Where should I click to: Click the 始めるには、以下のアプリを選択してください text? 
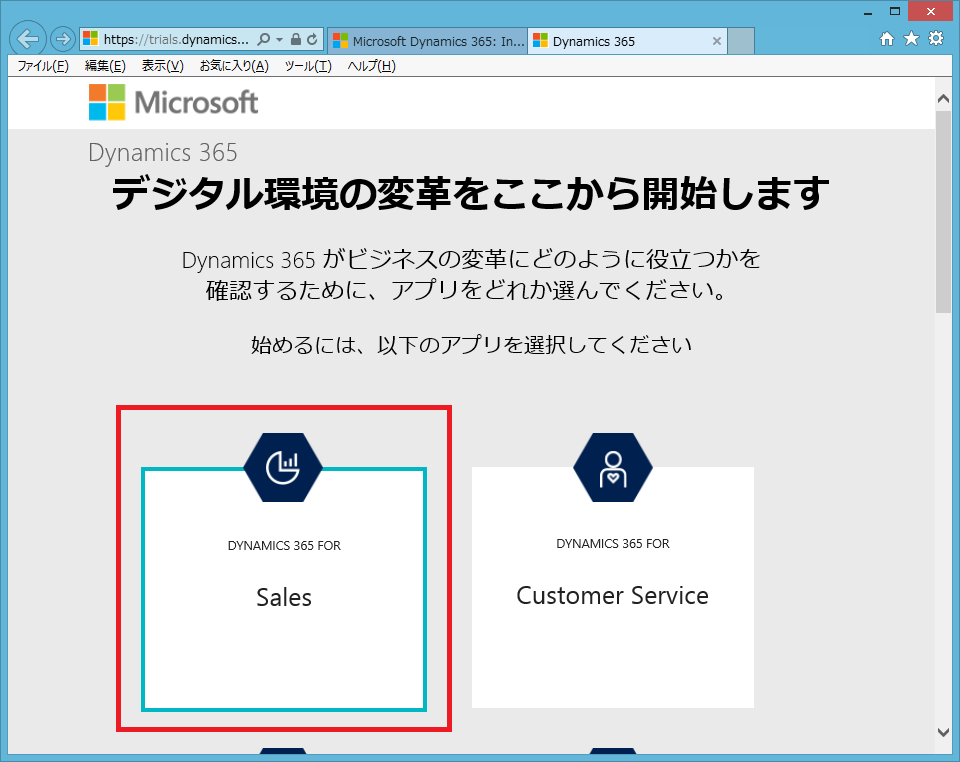[x=471, y=345]
